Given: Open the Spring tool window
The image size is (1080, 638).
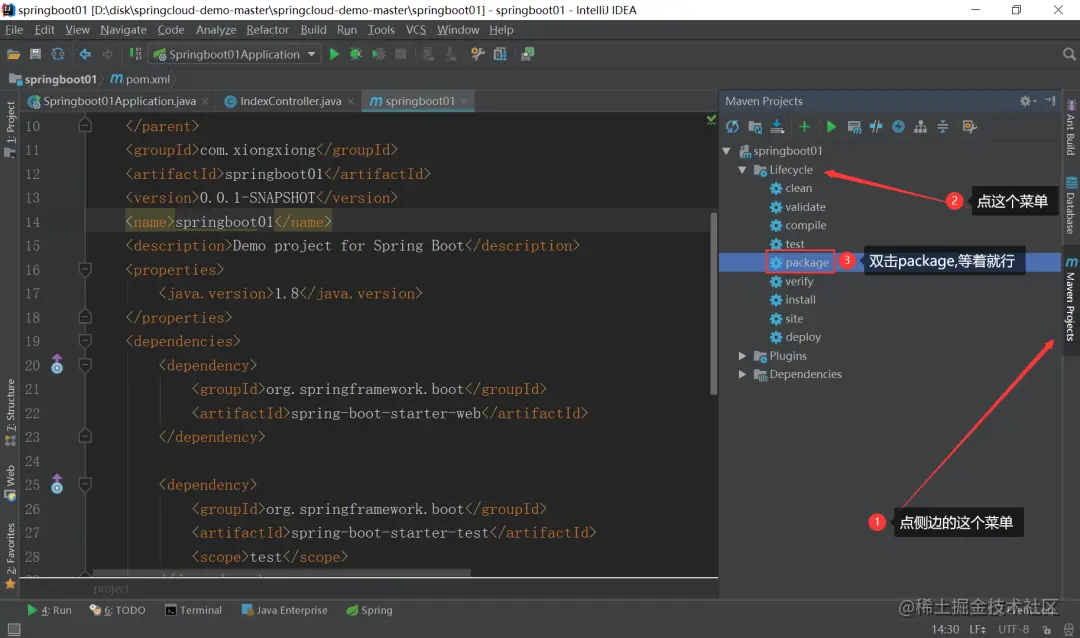Looking at the screenshot, I should coord(369,610).
